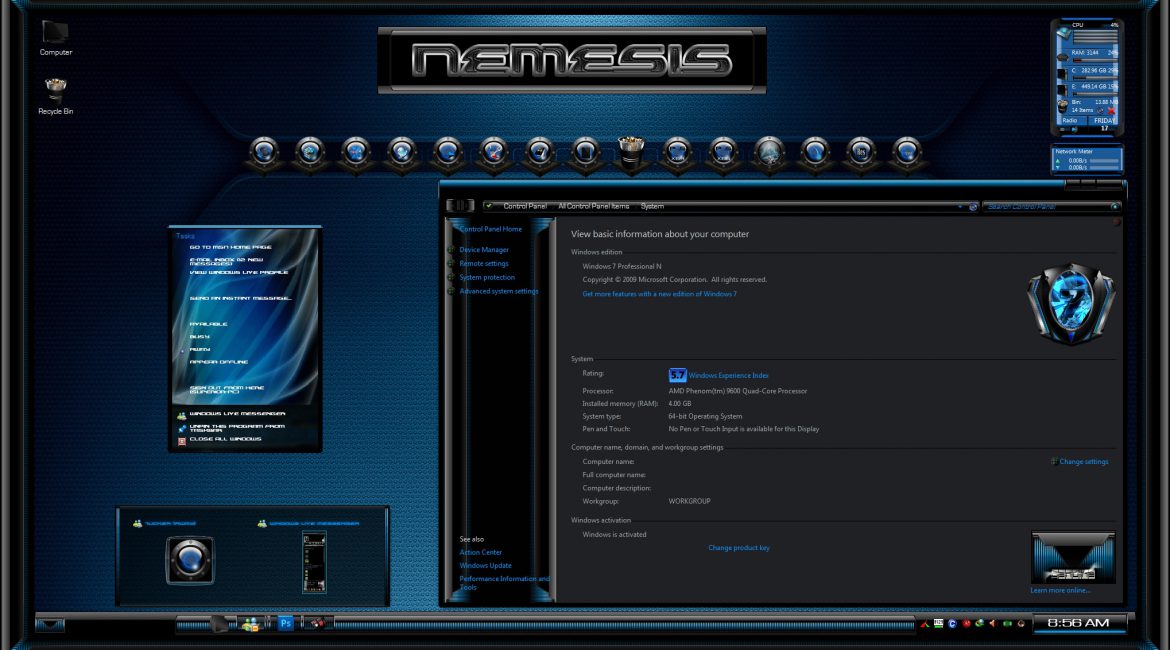Open Control Panel Home
This screenshot has width=1170, height=650.
[490, 229]
